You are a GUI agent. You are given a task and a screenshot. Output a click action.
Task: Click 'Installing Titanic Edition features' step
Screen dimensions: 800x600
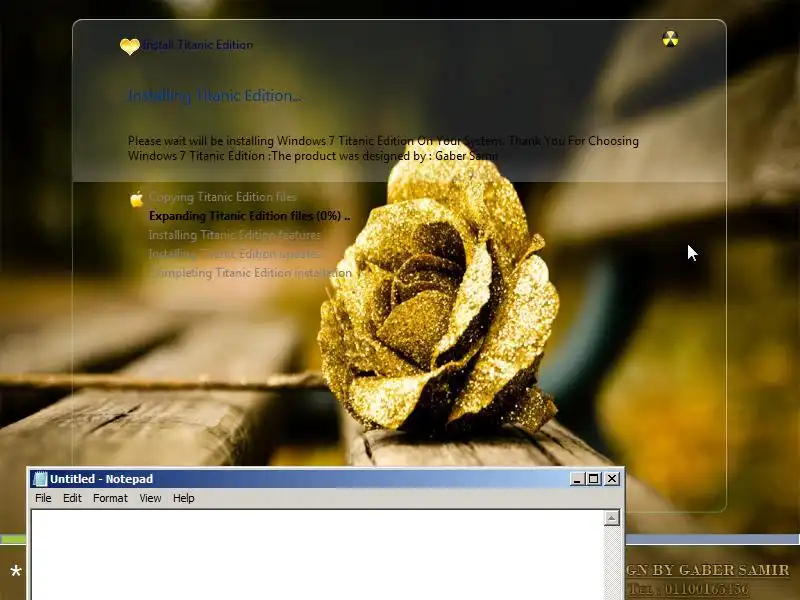235,235
